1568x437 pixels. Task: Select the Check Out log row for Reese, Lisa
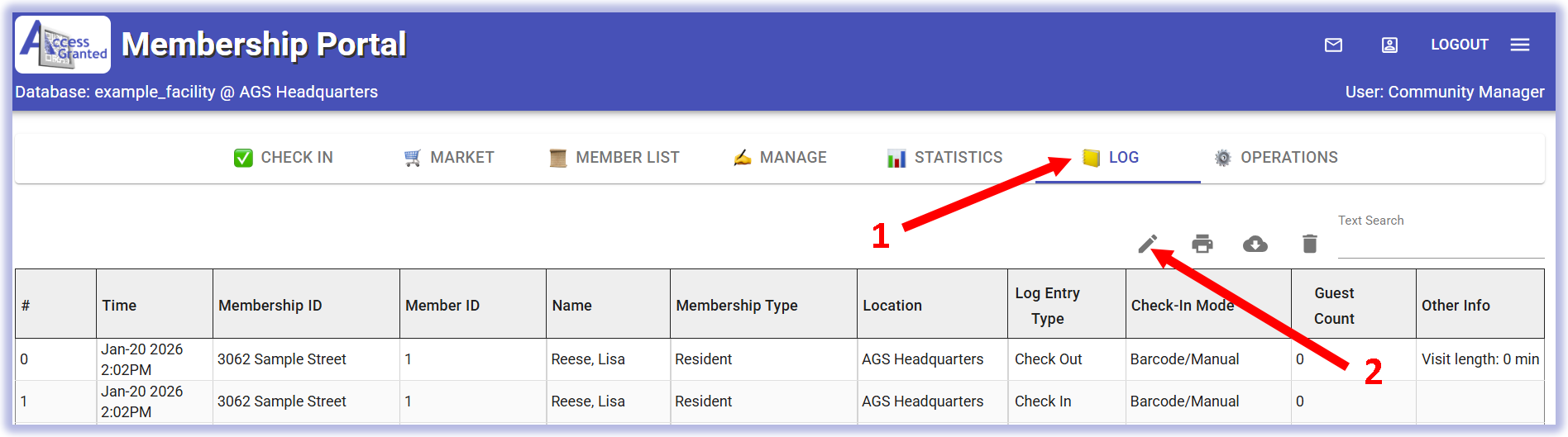587,359
